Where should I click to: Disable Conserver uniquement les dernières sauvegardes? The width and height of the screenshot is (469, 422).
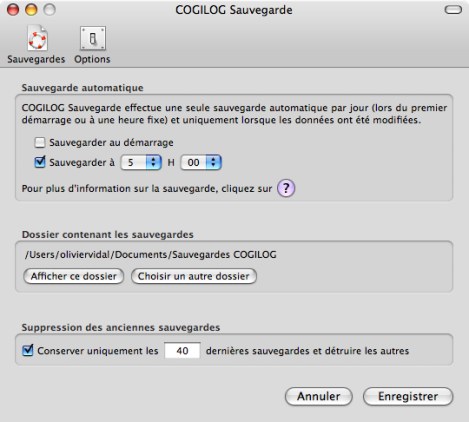click(x=28, y=350)
